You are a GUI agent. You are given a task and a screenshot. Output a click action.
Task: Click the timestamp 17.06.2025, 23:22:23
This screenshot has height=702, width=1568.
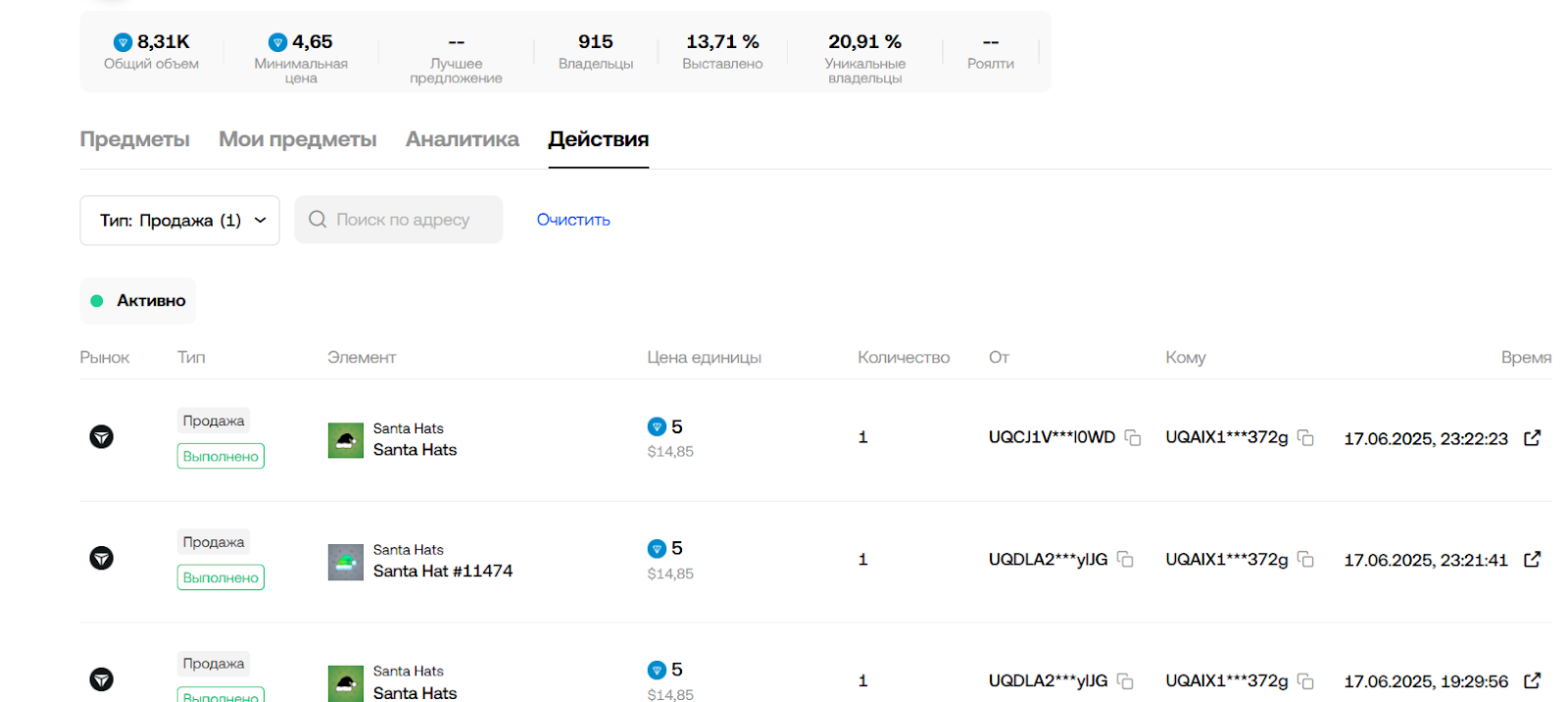[1426, 438]
